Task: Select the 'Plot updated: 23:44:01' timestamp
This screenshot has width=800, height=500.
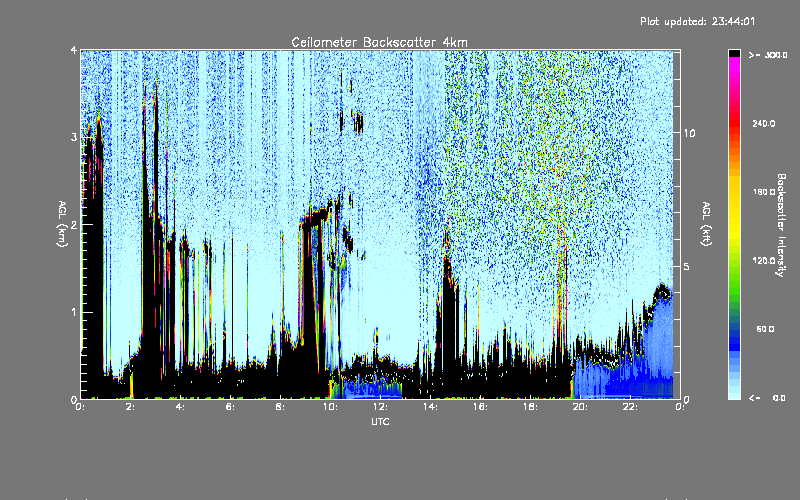Action: click(x=697, y=21)
